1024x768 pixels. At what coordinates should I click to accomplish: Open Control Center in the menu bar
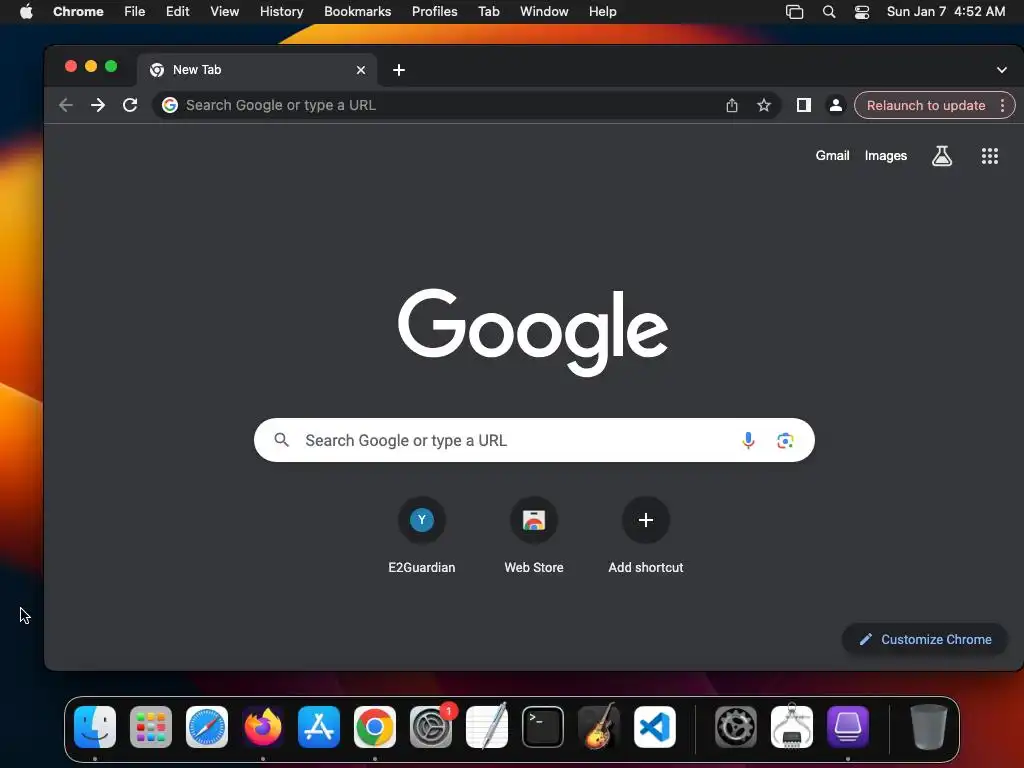pos(862,12)
